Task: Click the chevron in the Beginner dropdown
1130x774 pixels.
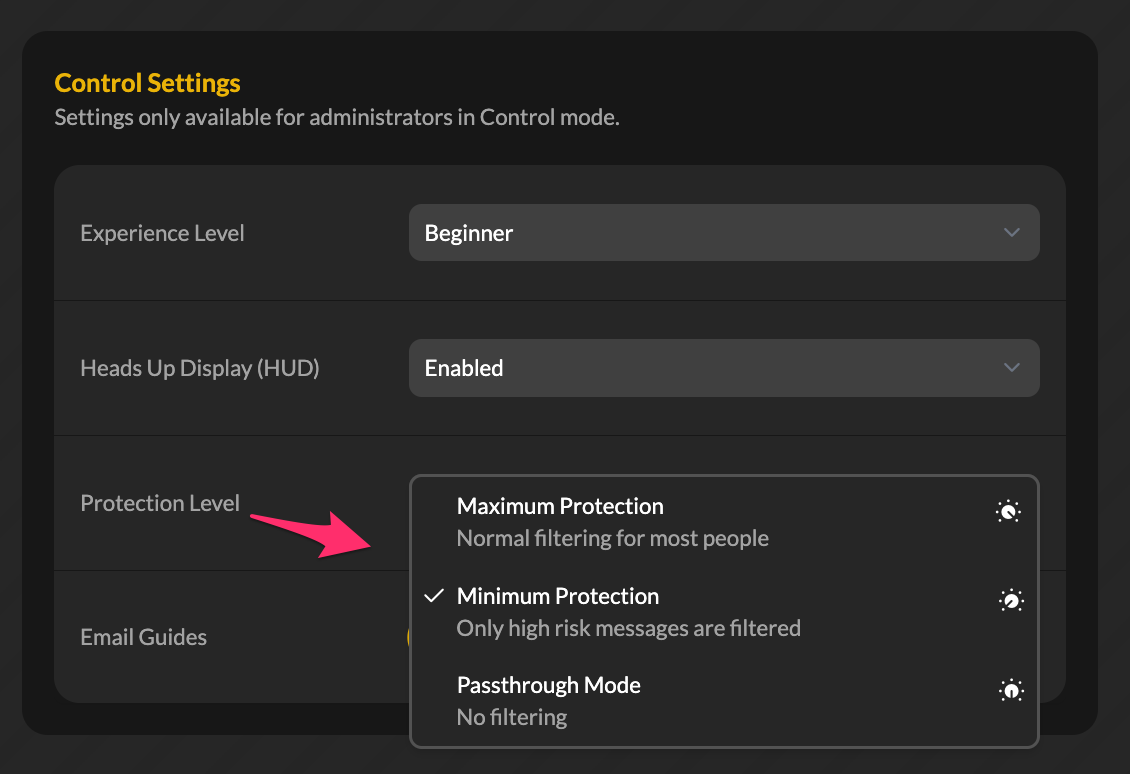Action: [1012, 233]
